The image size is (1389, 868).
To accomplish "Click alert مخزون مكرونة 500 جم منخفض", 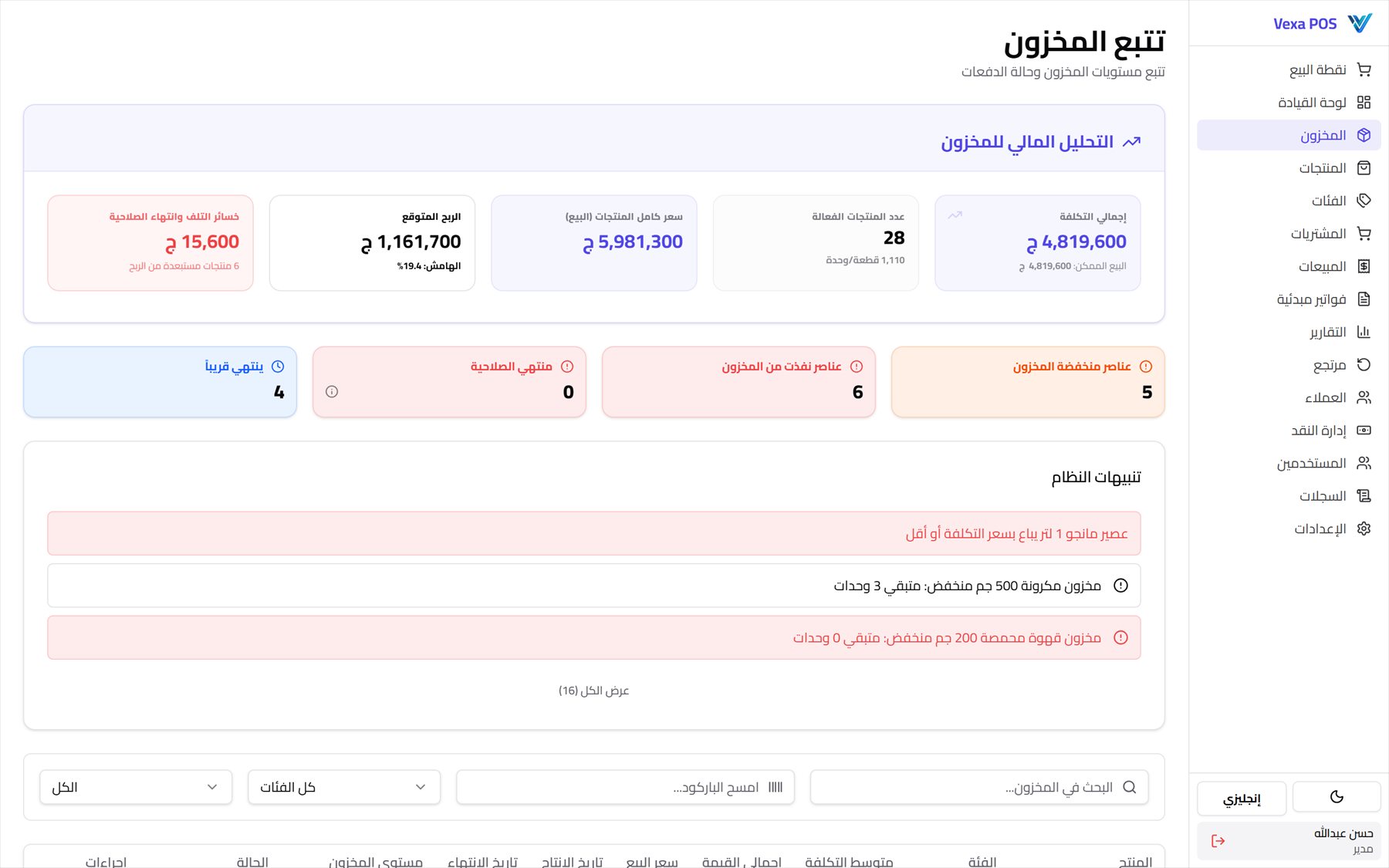I will click(x=594, y=586).
